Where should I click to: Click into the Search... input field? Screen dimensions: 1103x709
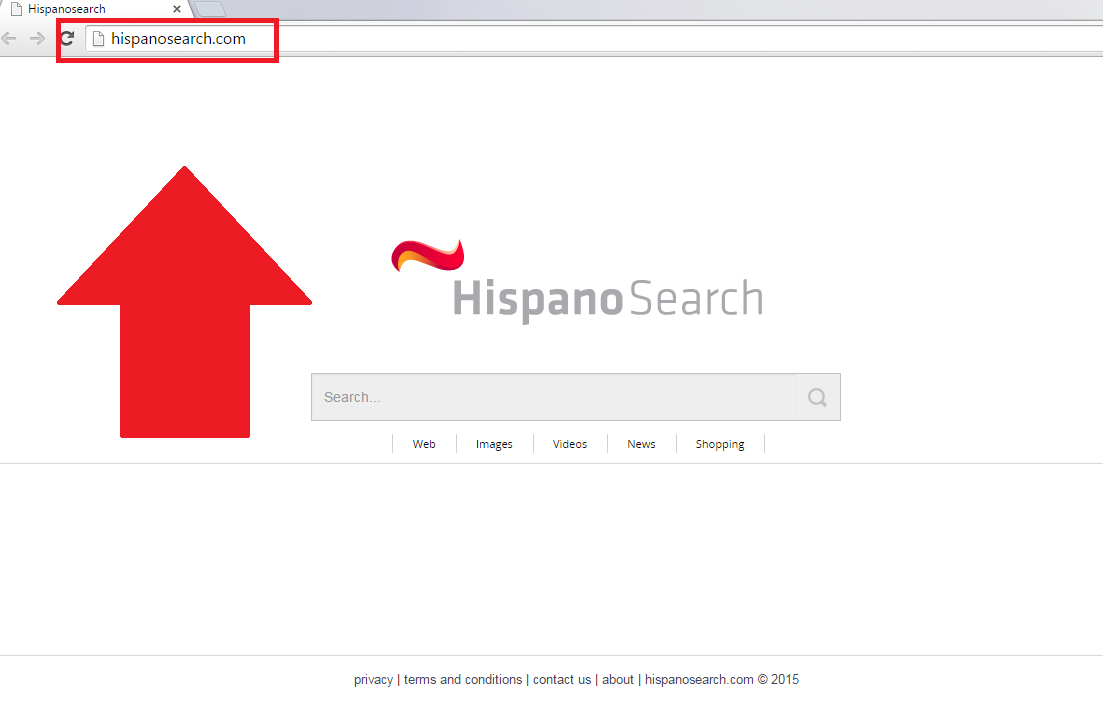click(x=553, y=397)
